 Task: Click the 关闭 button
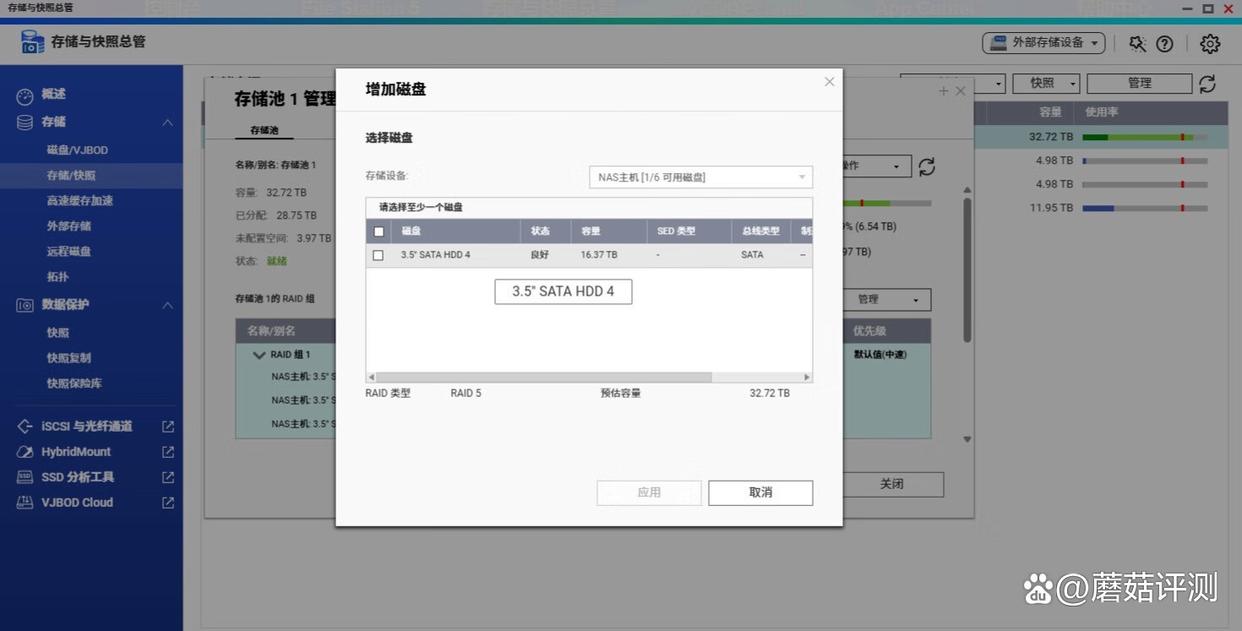point(891,484)
